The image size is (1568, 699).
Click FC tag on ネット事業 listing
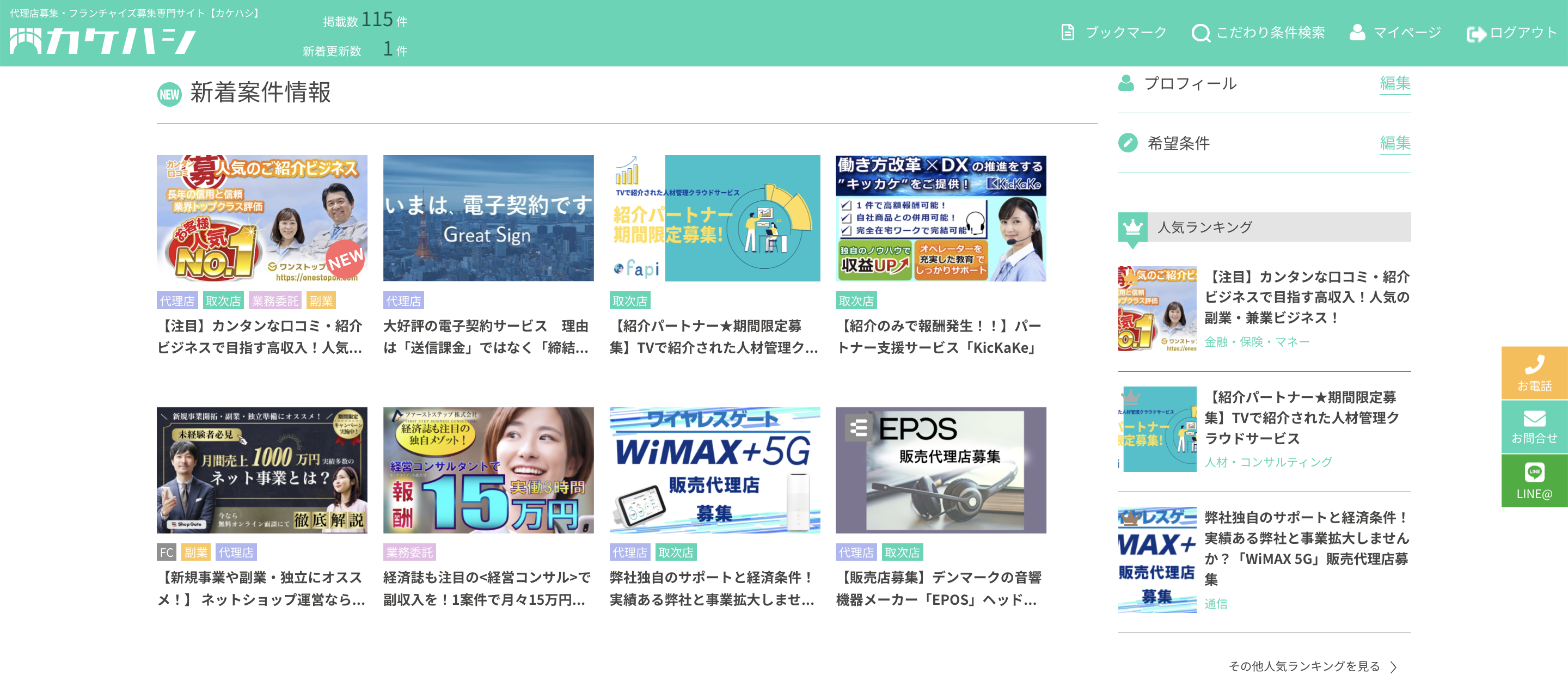pyautogui.click(x=166, y=553)
